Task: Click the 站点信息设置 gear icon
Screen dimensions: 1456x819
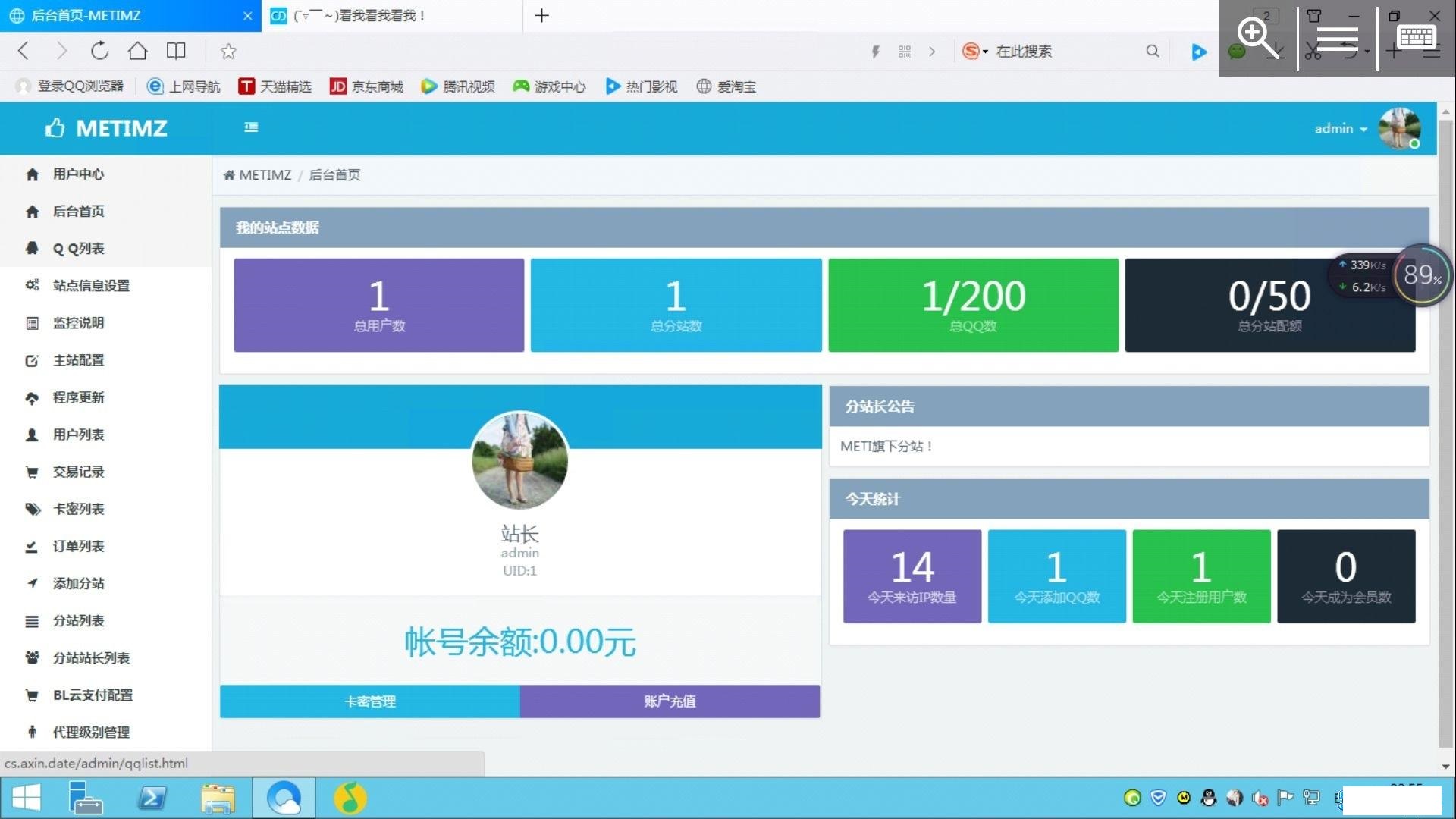Action: (x=32, y=285)
